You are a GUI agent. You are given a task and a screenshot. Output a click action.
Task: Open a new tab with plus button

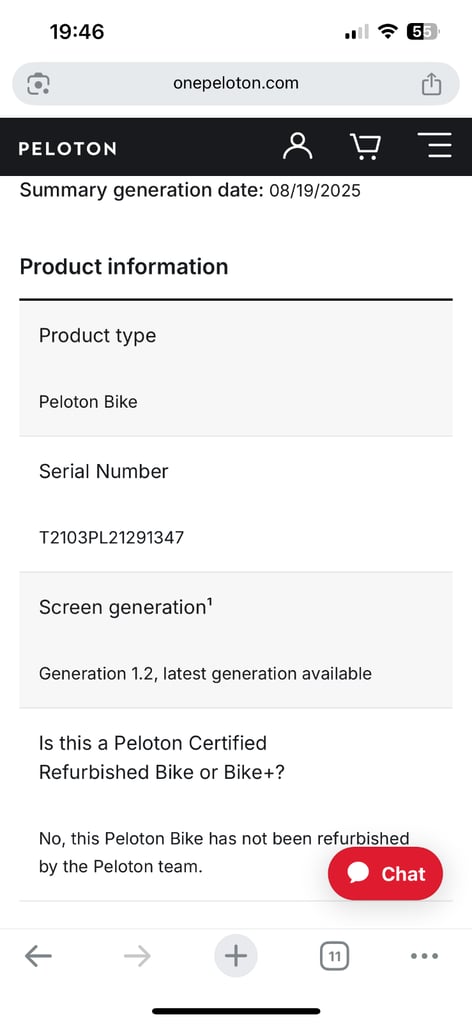tap(236, 956)
